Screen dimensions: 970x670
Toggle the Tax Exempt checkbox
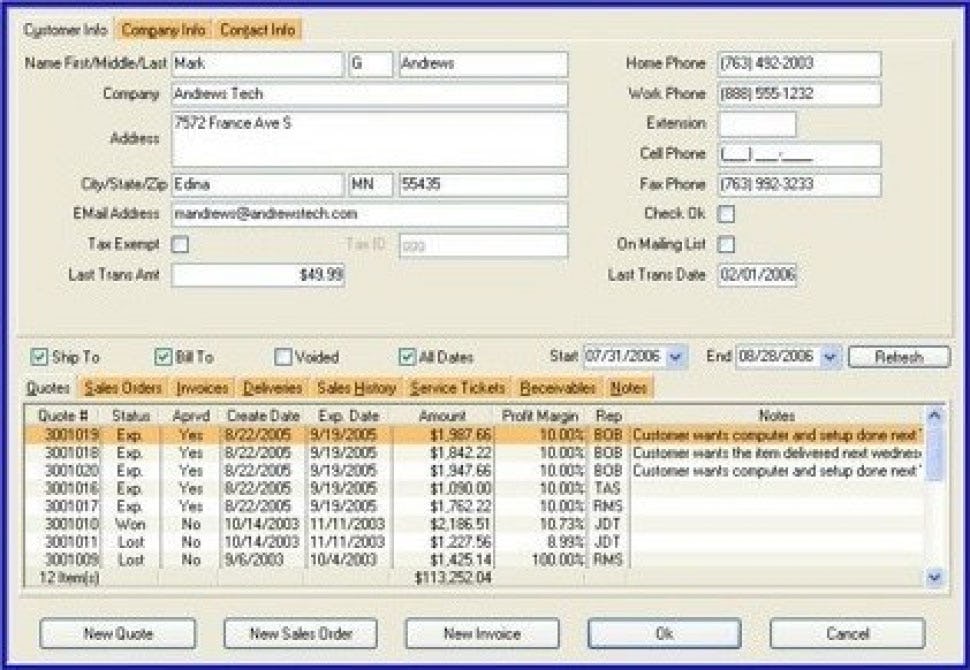pyautogui.click(x=180, y=244)
